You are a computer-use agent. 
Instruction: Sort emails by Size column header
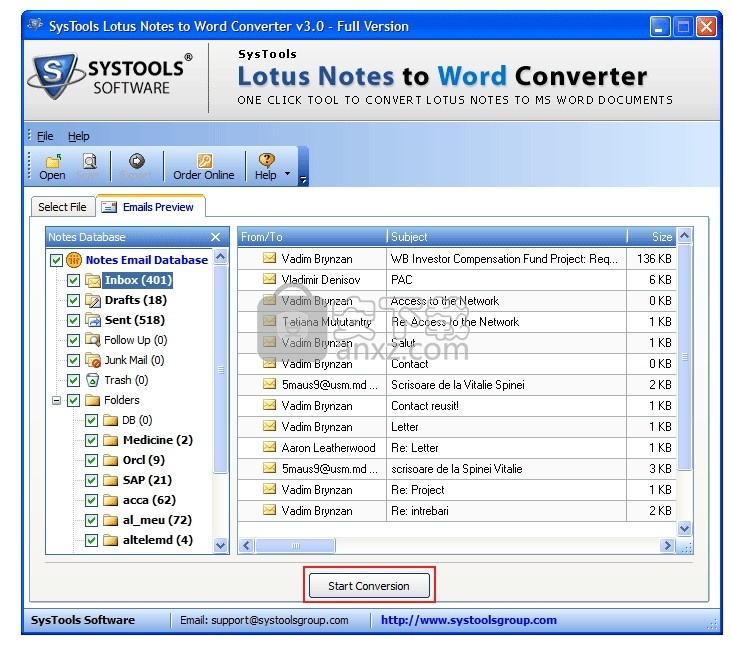coord(652,237)
